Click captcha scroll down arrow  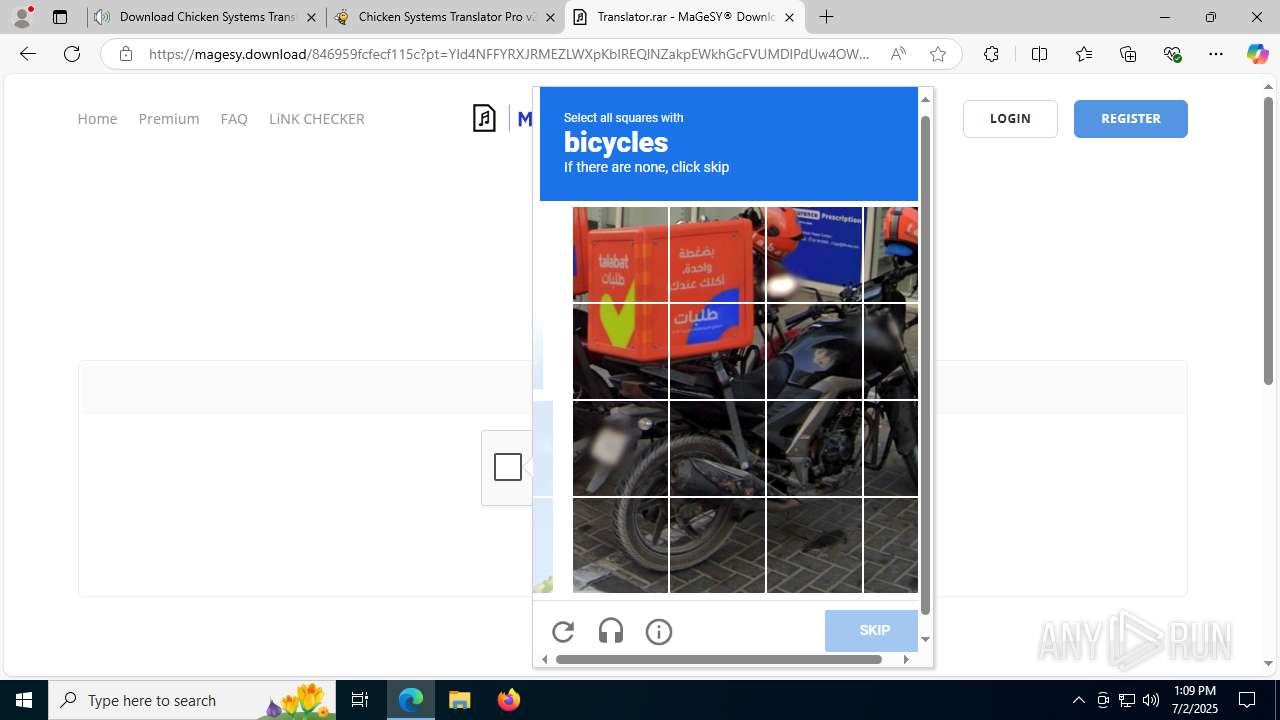click(x=925, y=639)
